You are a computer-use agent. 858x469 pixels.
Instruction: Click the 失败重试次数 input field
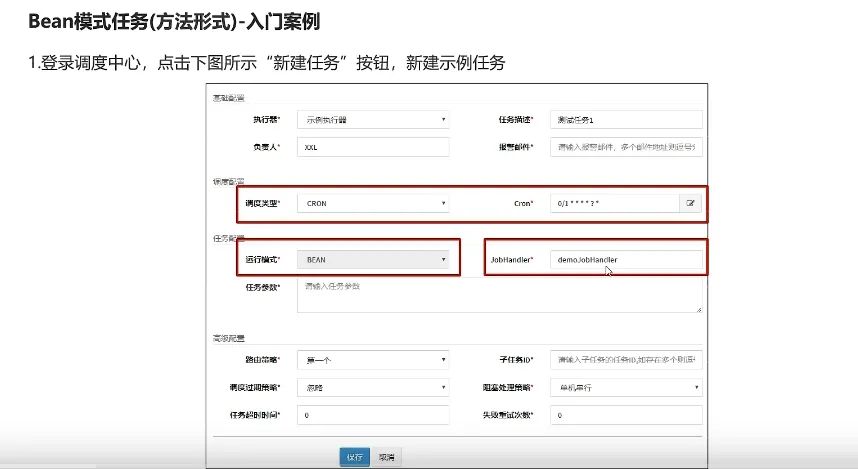[x=625, y=414]
